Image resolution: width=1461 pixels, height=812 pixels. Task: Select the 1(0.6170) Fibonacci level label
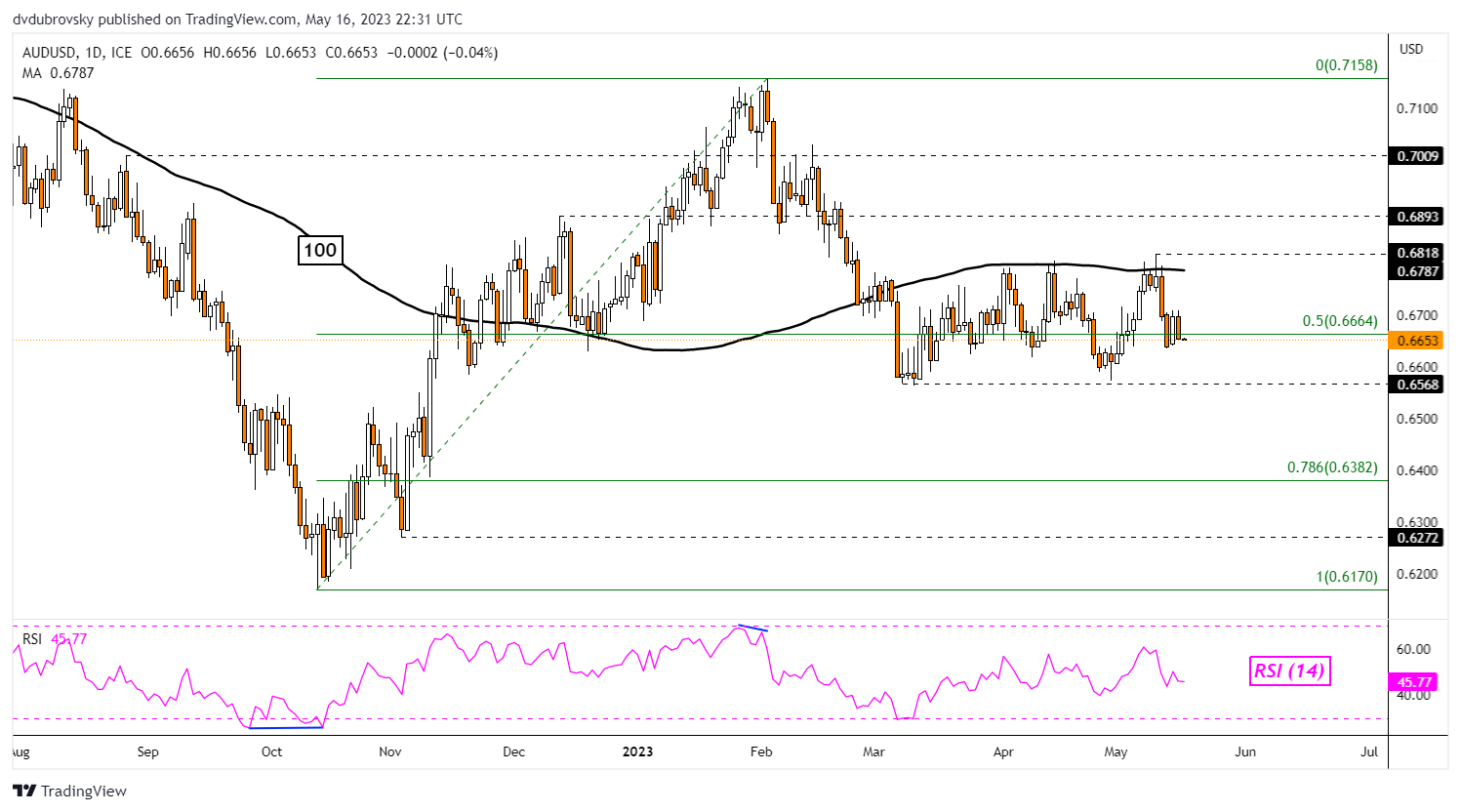pos(1347,577)
